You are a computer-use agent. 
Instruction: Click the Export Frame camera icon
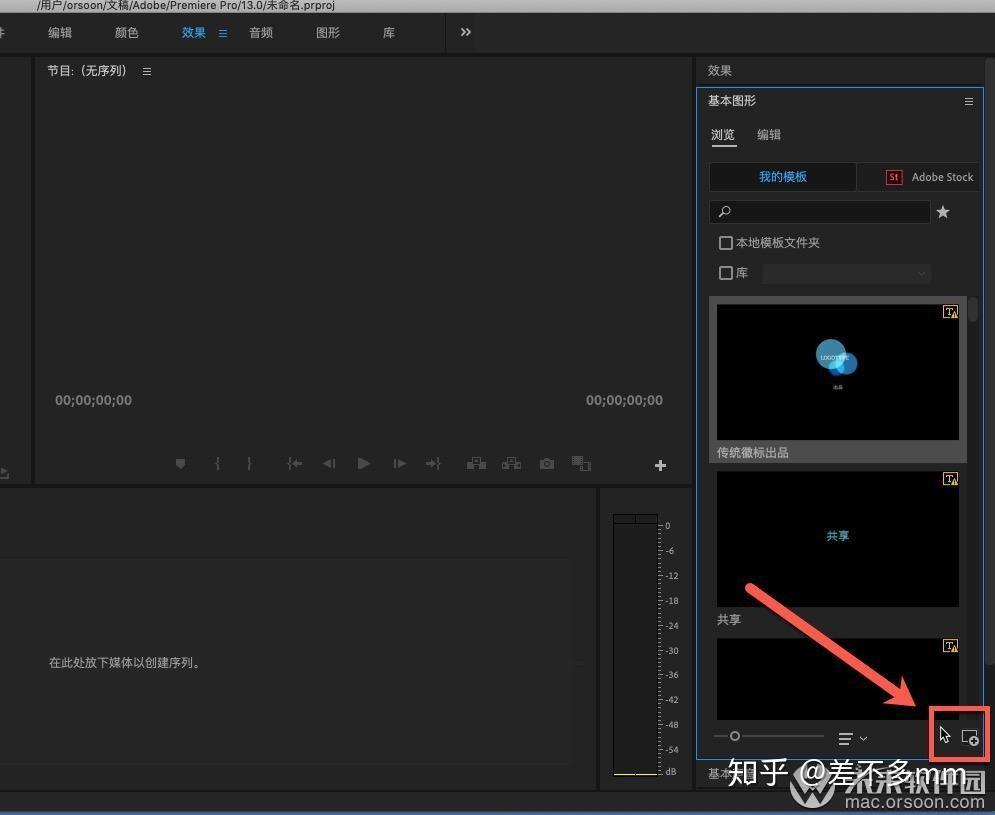pyautogui.click(x=546, y=463)
